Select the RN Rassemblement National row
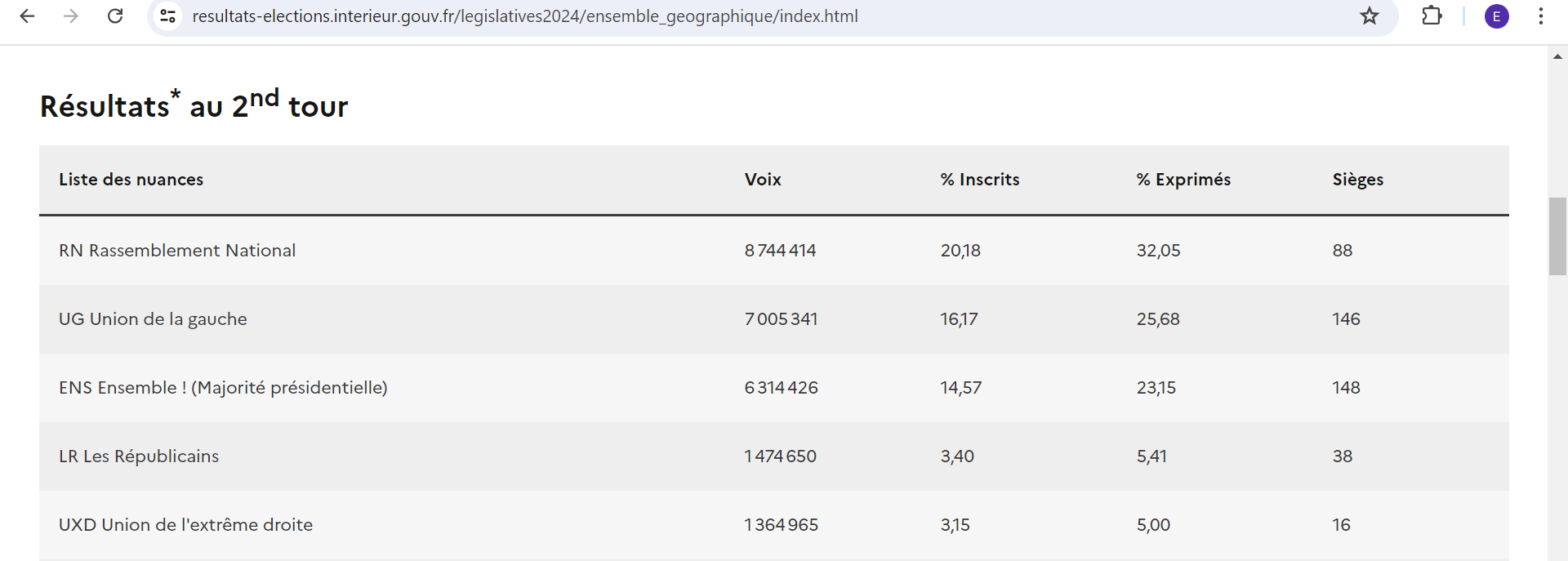 tap(177, 251)
